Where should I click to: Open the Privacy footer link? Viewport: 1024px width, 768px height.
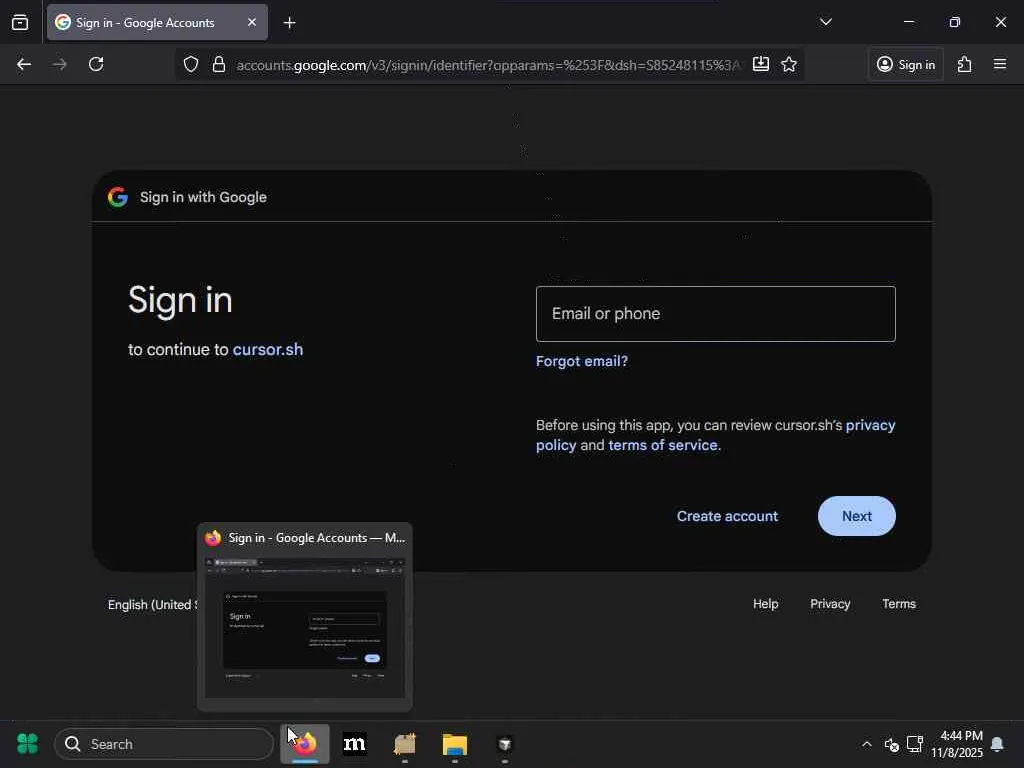(x=830, y=604)
